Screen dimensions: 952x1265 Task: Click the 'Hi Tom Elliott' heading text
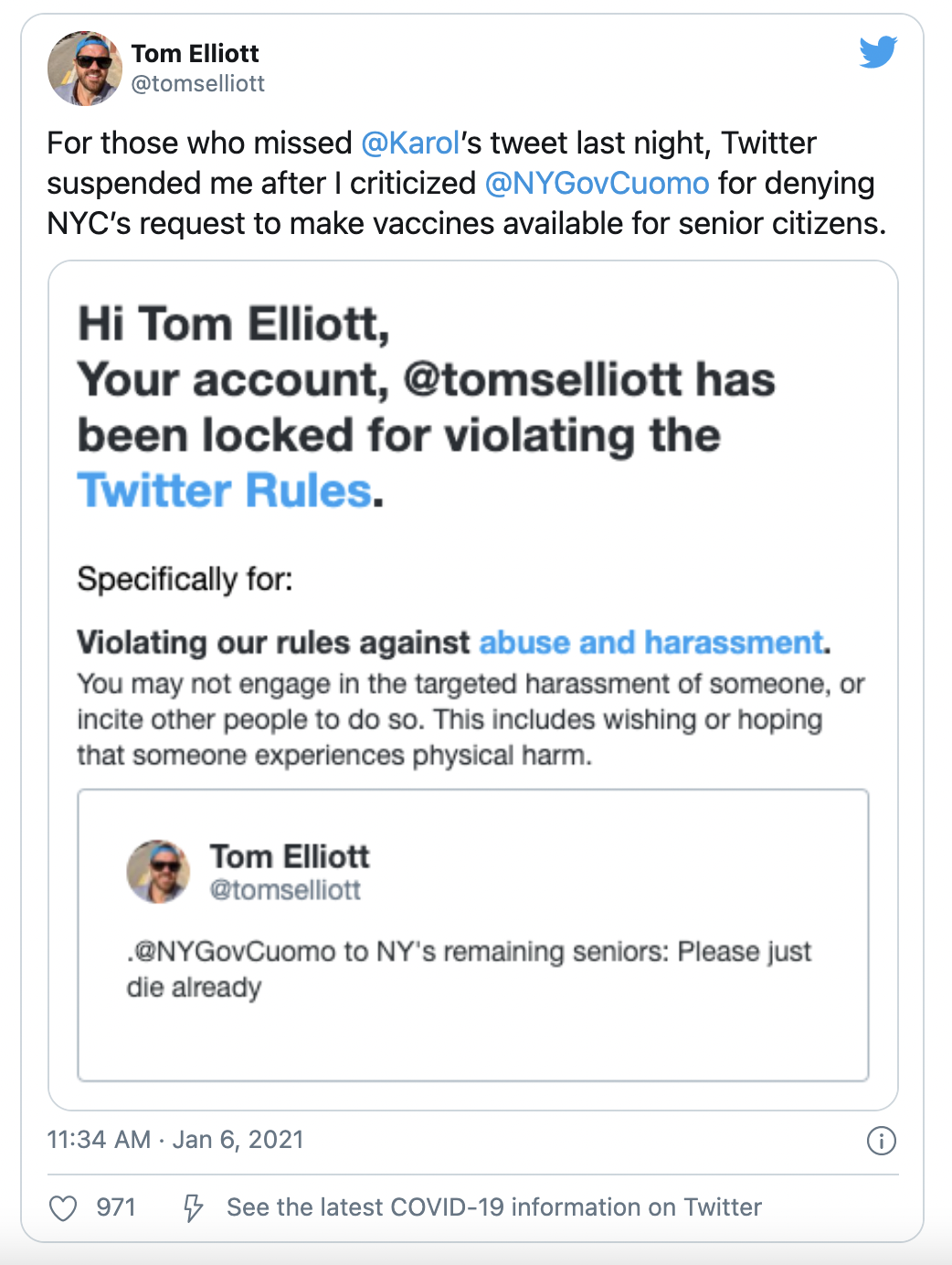point(234,324)
